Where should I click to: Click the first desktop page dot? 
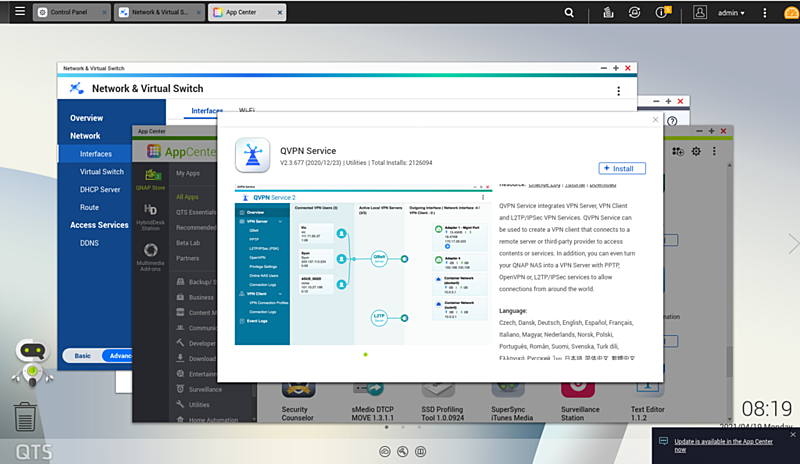click(386, 427)
